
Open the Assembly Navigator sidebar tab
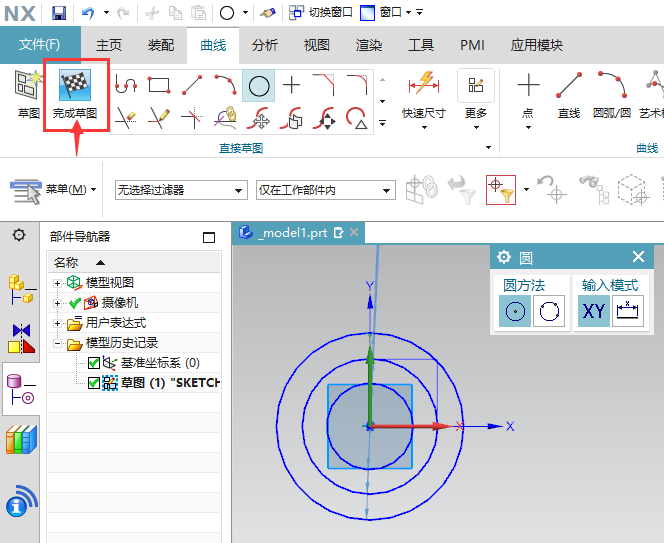pyautogui.click(x=21, y=290)
